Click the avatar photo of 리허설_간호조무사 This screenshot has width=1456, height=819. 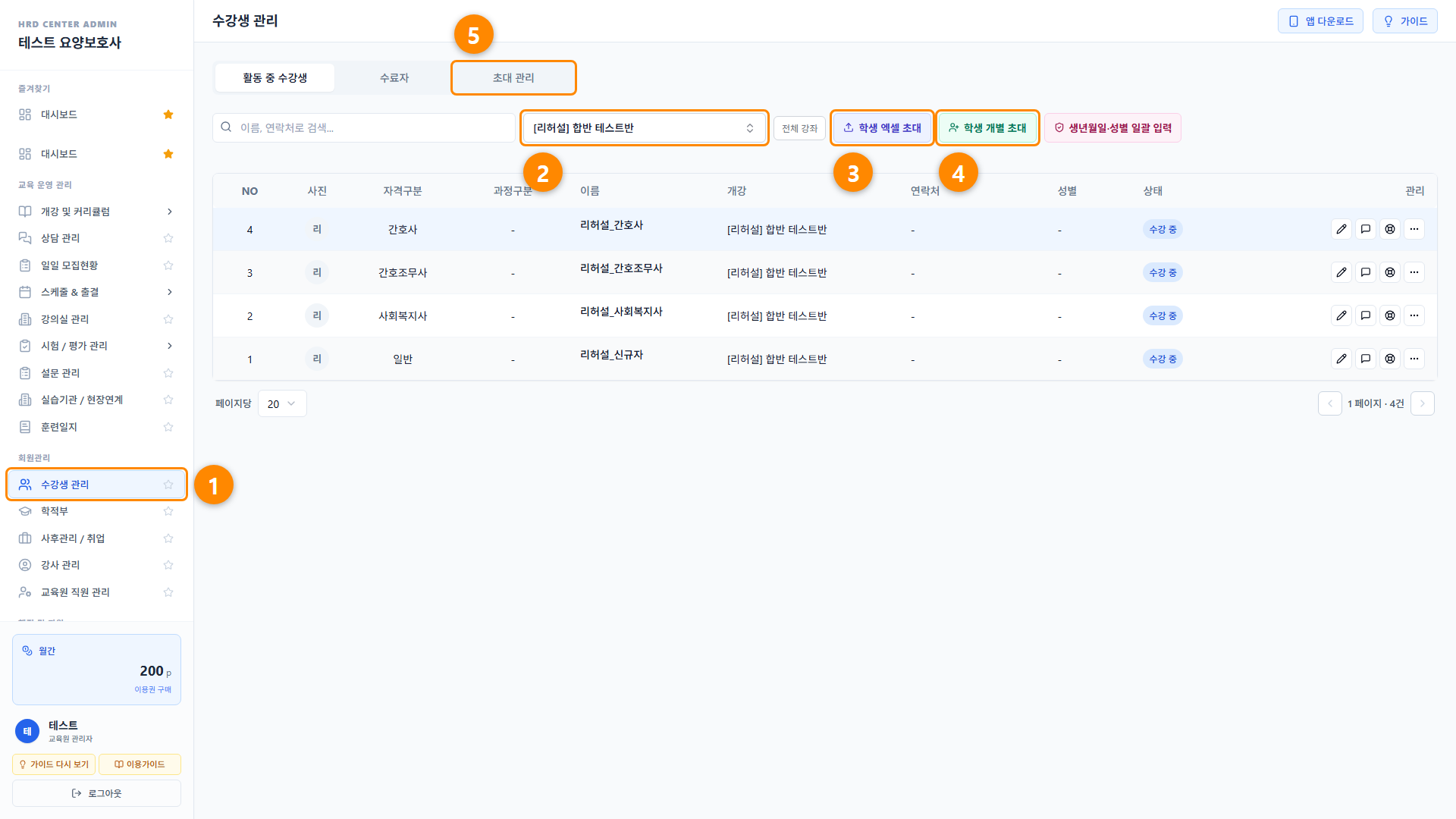click(317, 272)
